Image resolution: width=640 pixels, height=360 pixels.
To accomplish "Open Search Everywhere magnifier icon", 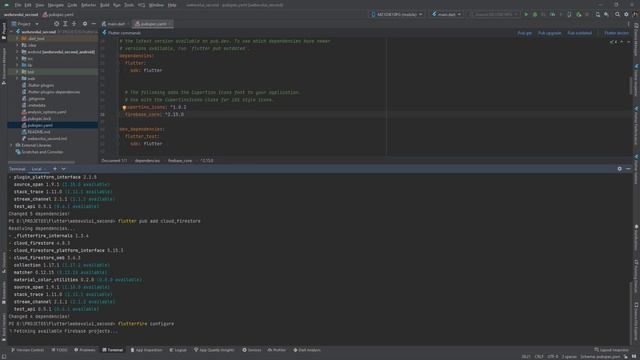I will 617,14.
